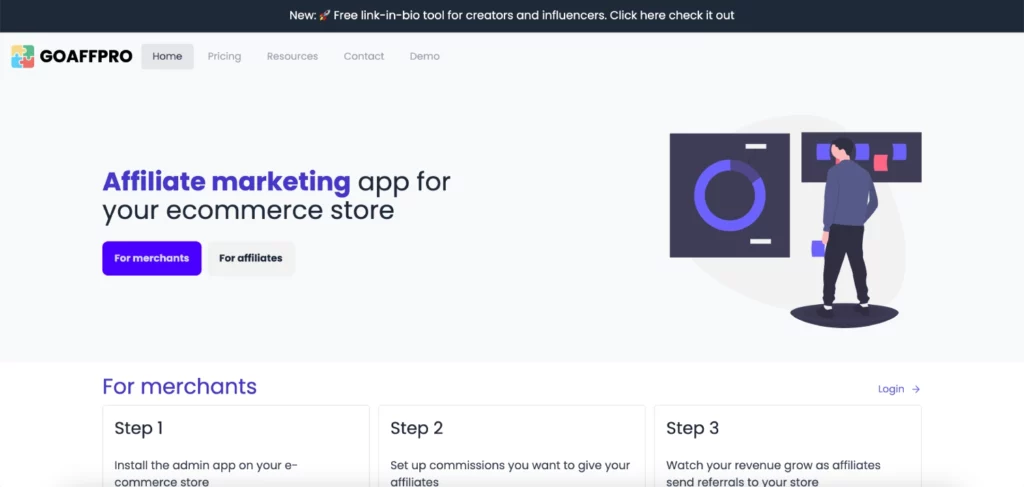1024x487 pixels.
Task: Select the For merchants button
Action: click(152, 258)
